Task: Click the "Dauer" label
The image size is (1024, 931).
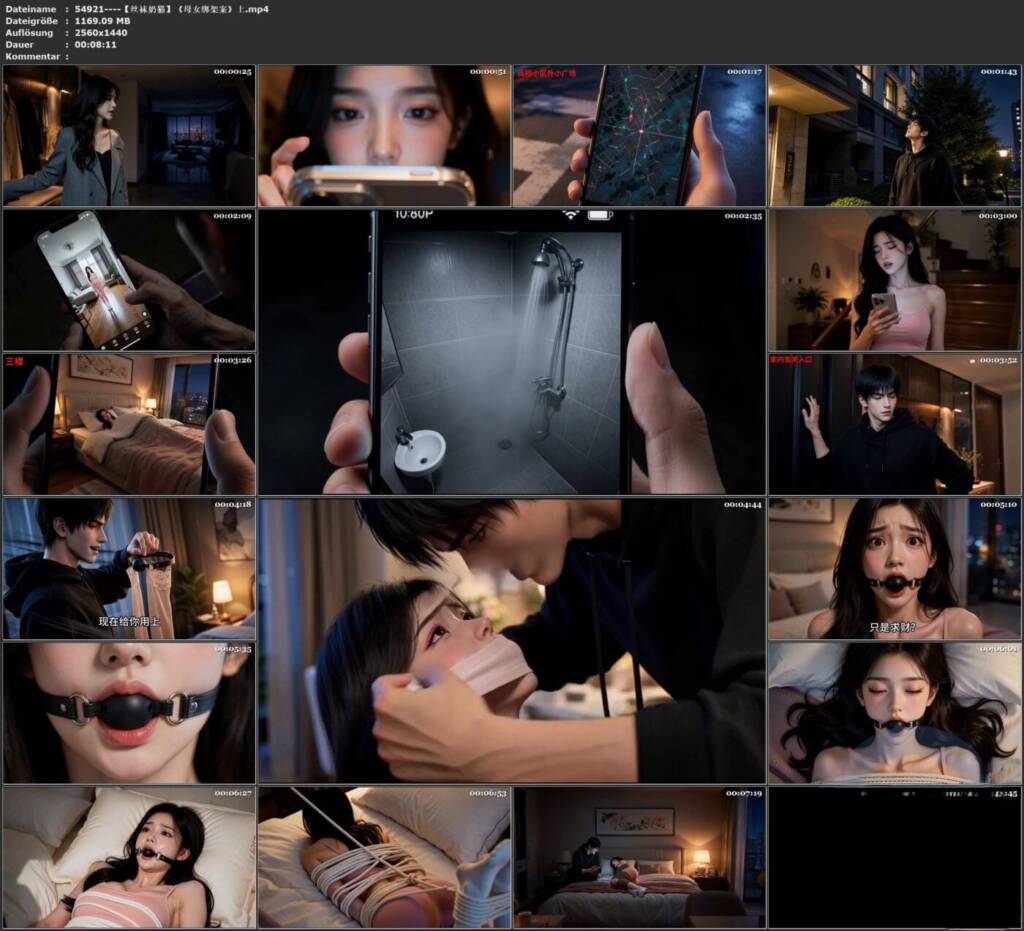Action: point(20,44)
